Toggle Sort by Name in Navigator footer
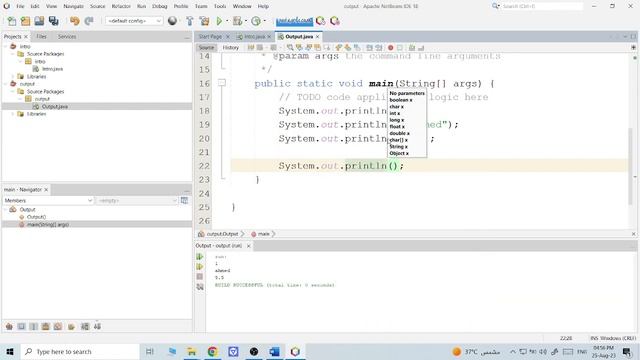This screenshot has width=640, height=360. [85, 326]
